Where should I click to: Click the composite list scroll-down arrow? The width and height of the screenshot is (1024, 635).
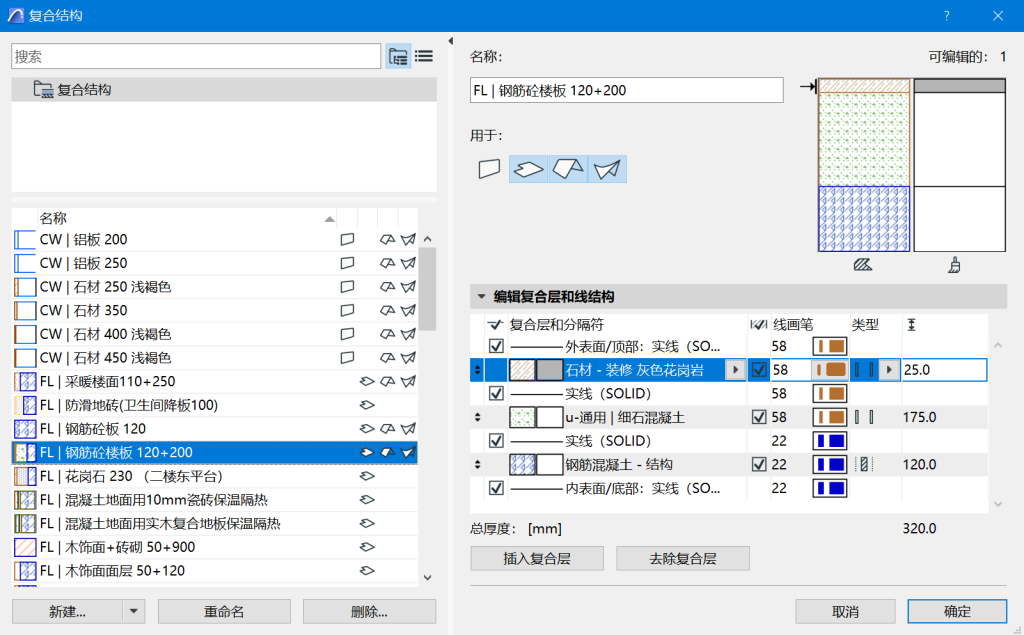click(x=428, y=578)
